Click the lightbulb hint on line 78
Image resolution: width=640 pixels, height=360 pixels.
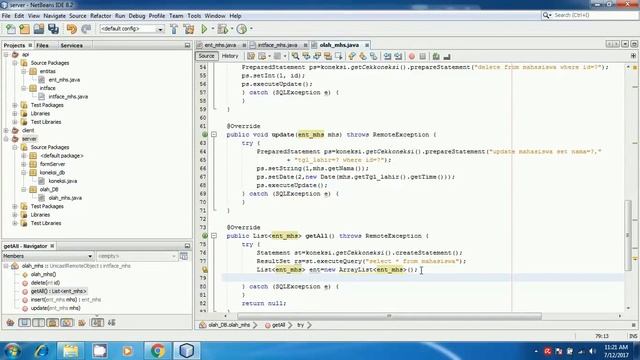tap(205, 270)
